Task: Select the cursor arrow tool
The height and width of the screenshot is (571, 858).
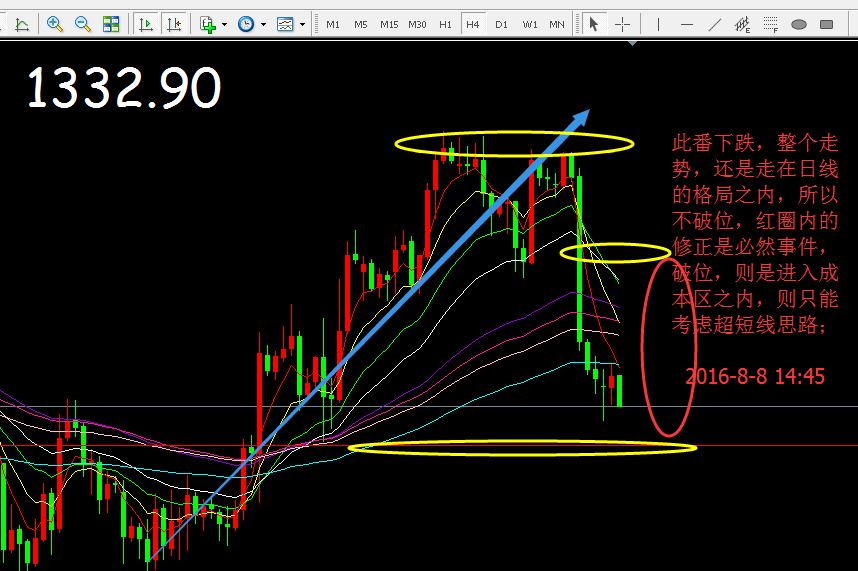Action: [x=594, y=25]
